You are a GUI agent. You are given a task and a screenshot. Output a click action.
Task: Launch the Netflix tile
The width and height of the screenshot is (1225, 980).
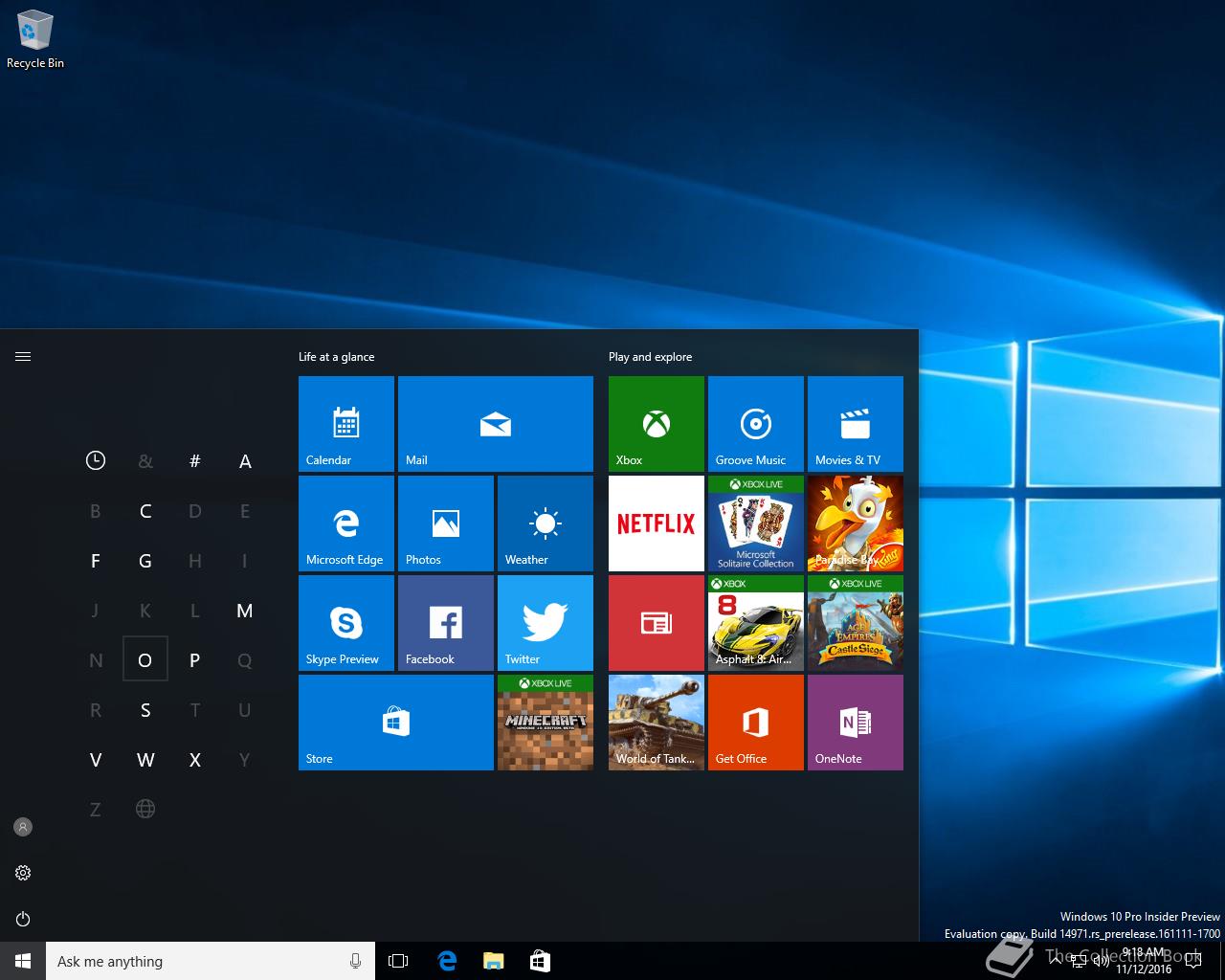click(657, 523)
